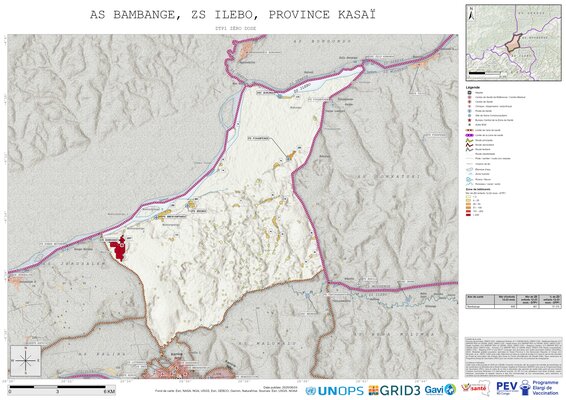Viewport: 566px width, 400px height.
Task: Click the '6 KM' scale bar label
Action: (109, 391)
